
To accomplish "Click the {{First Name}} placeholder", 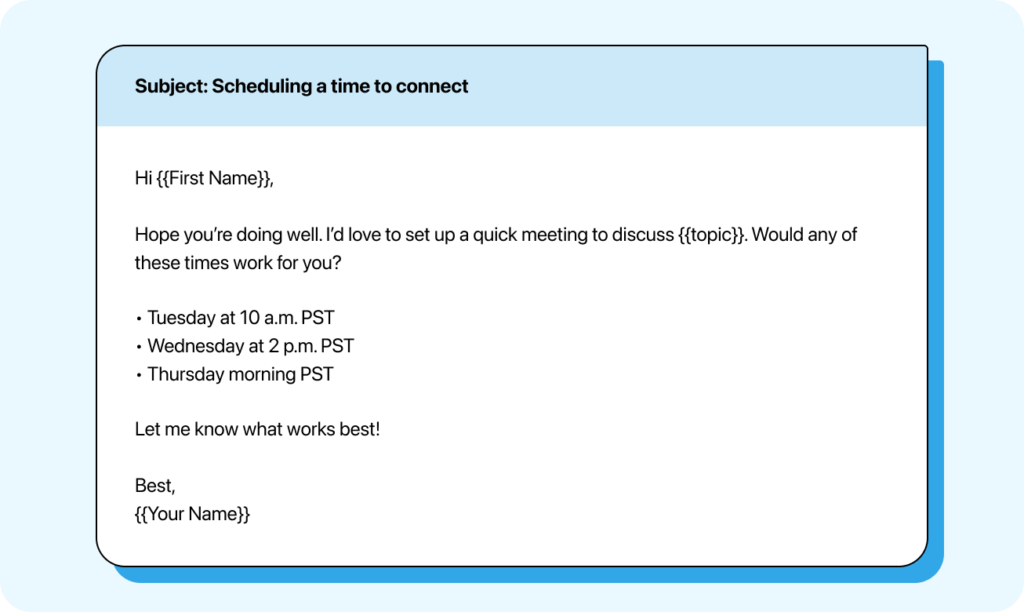I will [215, 179].
